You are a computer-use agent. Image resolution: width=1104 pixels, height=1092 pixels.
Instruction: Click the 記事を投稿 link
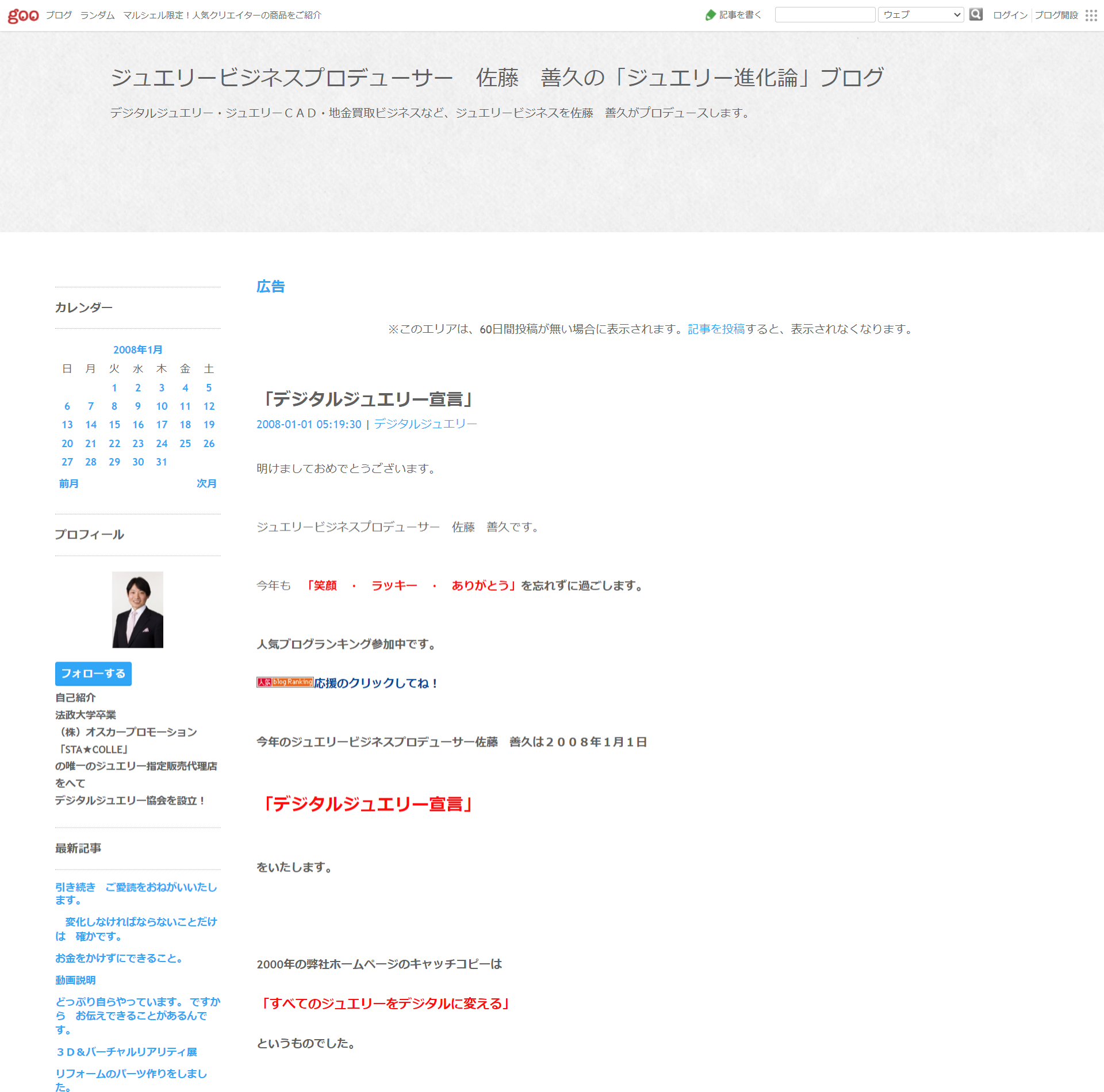[x=716, y=329]
